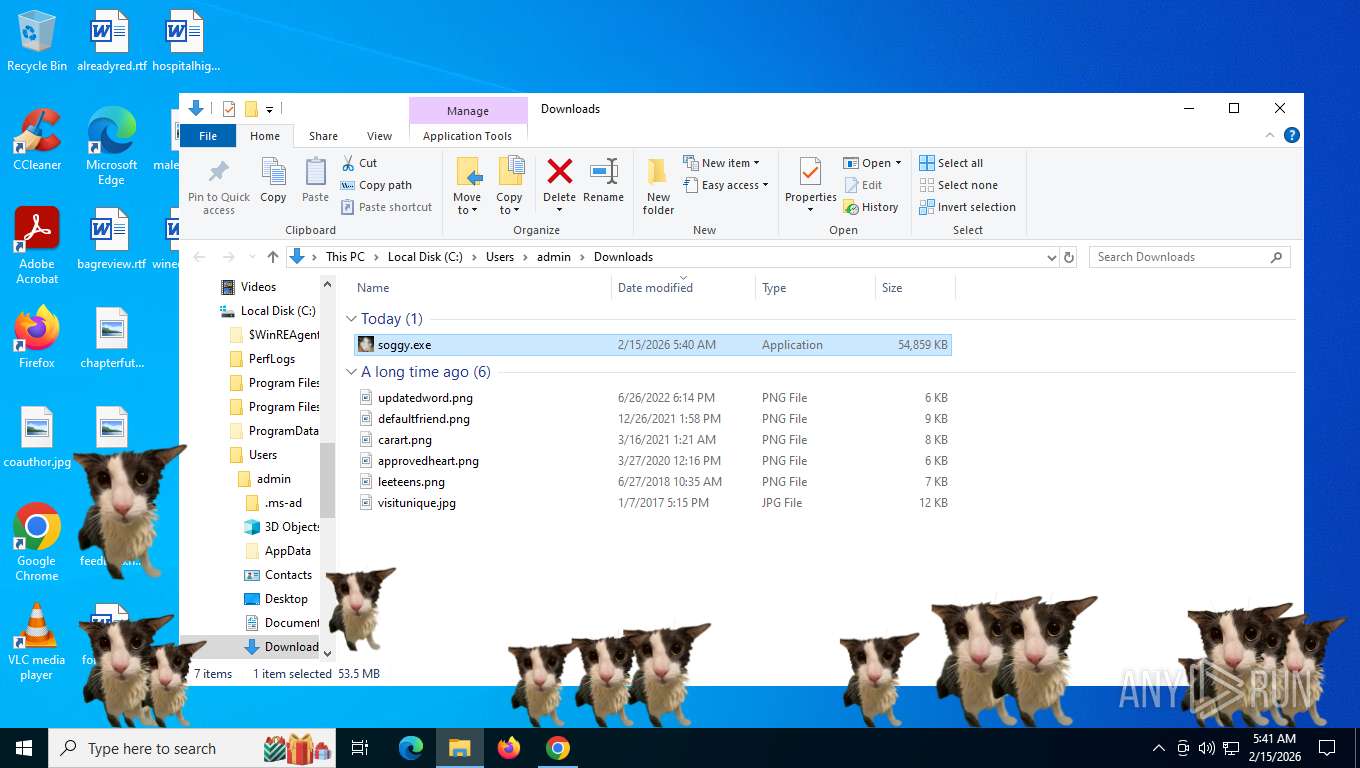This screenshot has height=768, width=1360.
Task: Open Firefox from the taskbar
Action: click(509, 748)
